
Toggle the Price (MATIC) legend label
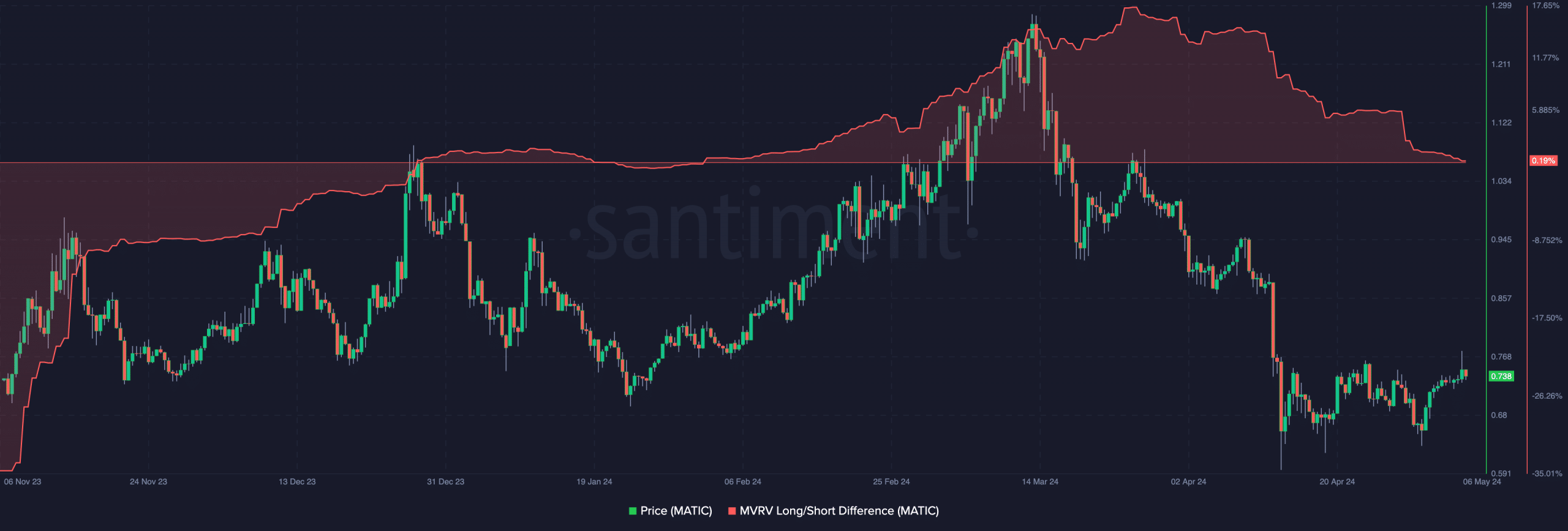(x=676, y=511)
